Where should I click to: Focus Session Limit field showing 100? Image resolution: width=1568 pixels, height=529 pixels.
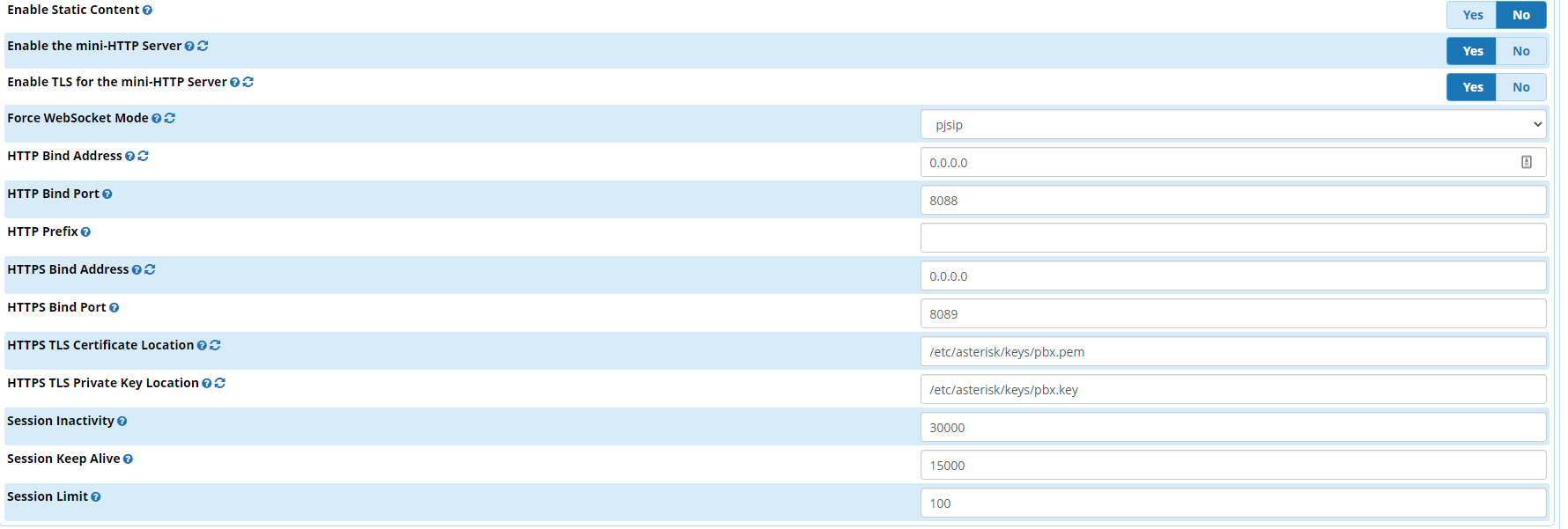click(1233, 503)
